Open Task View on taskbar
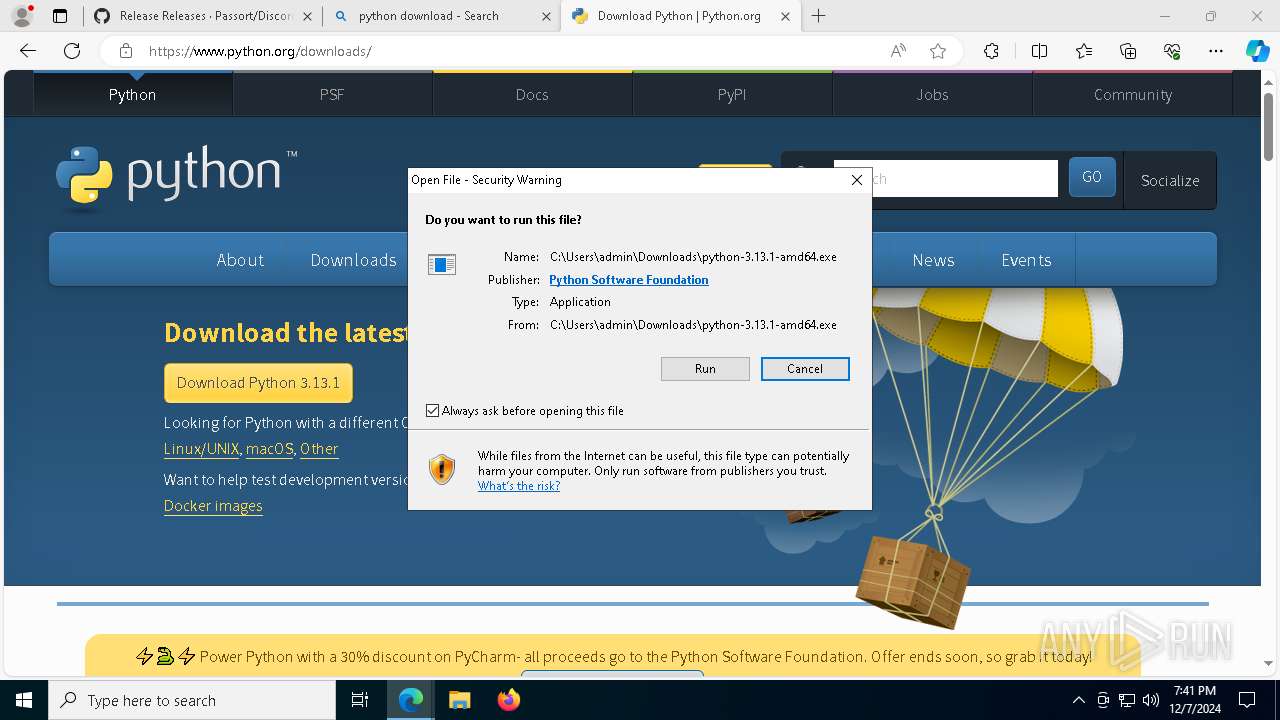Screen dimensions: 1280x720 360,700
